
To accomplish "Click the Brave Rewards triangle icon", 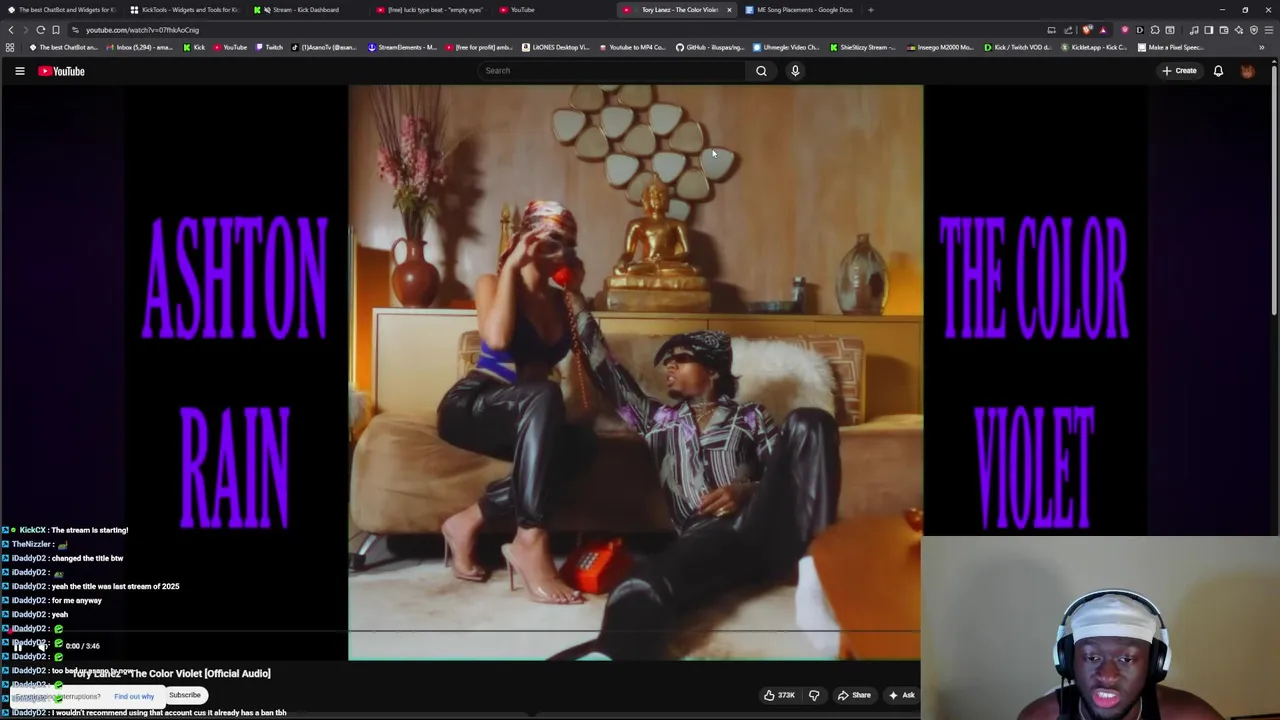I will 1103,30.
